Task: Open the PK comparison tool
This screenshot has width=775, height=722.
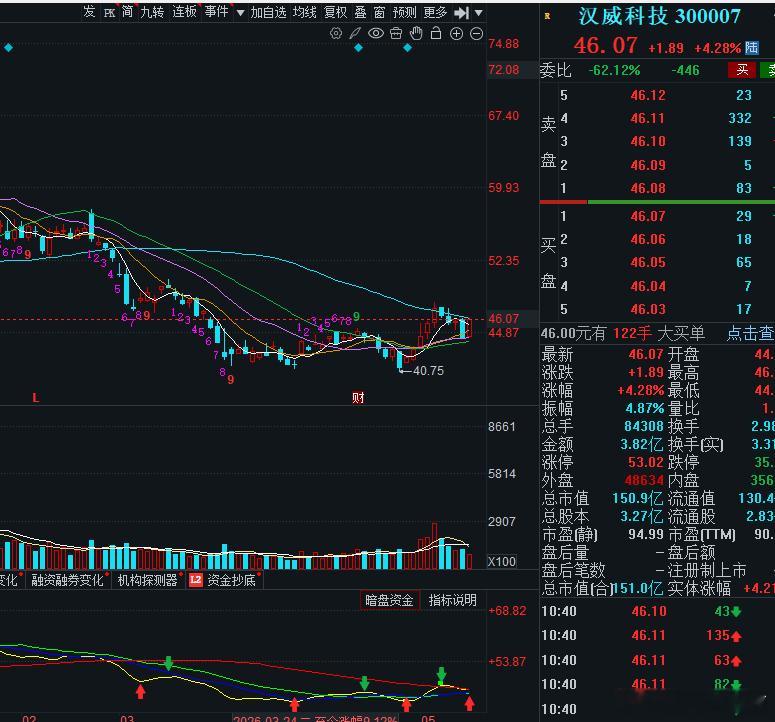Action: coord(109,13)
